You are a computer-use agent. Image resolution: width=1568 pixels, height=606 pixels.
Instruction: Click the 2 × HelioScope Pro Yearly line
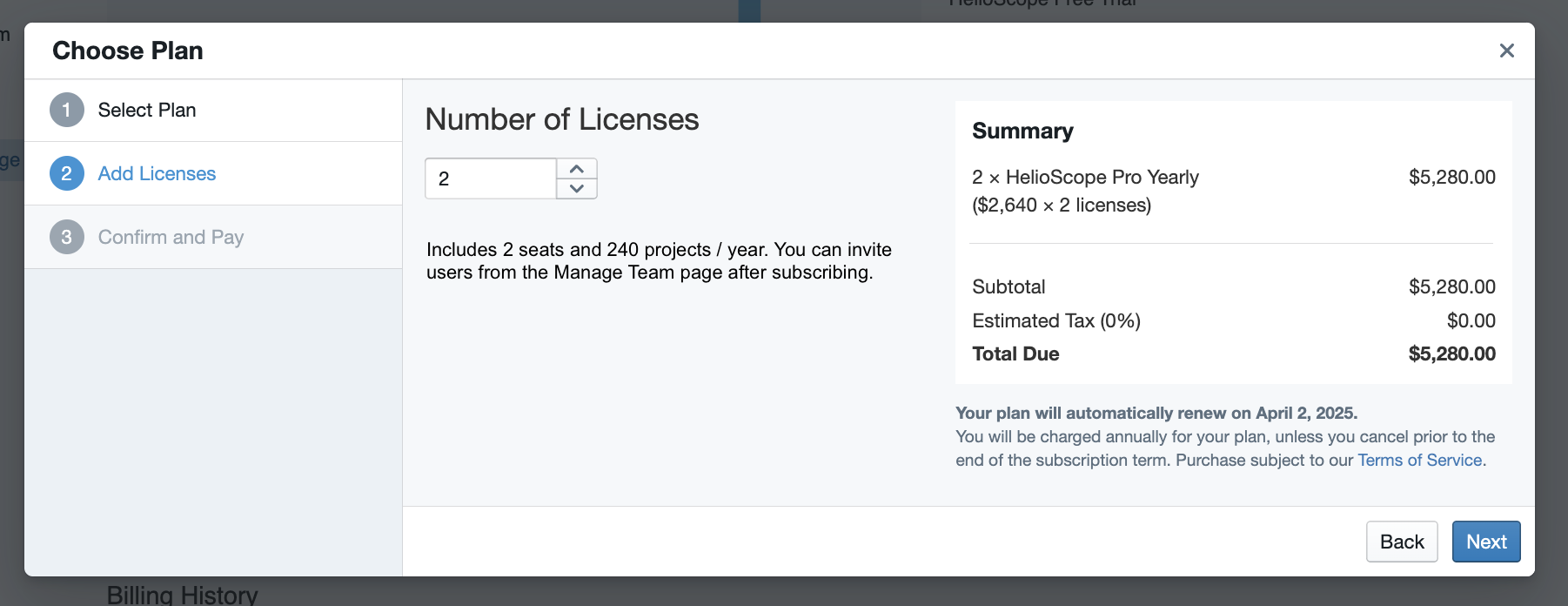click(x=1085, y=177)
